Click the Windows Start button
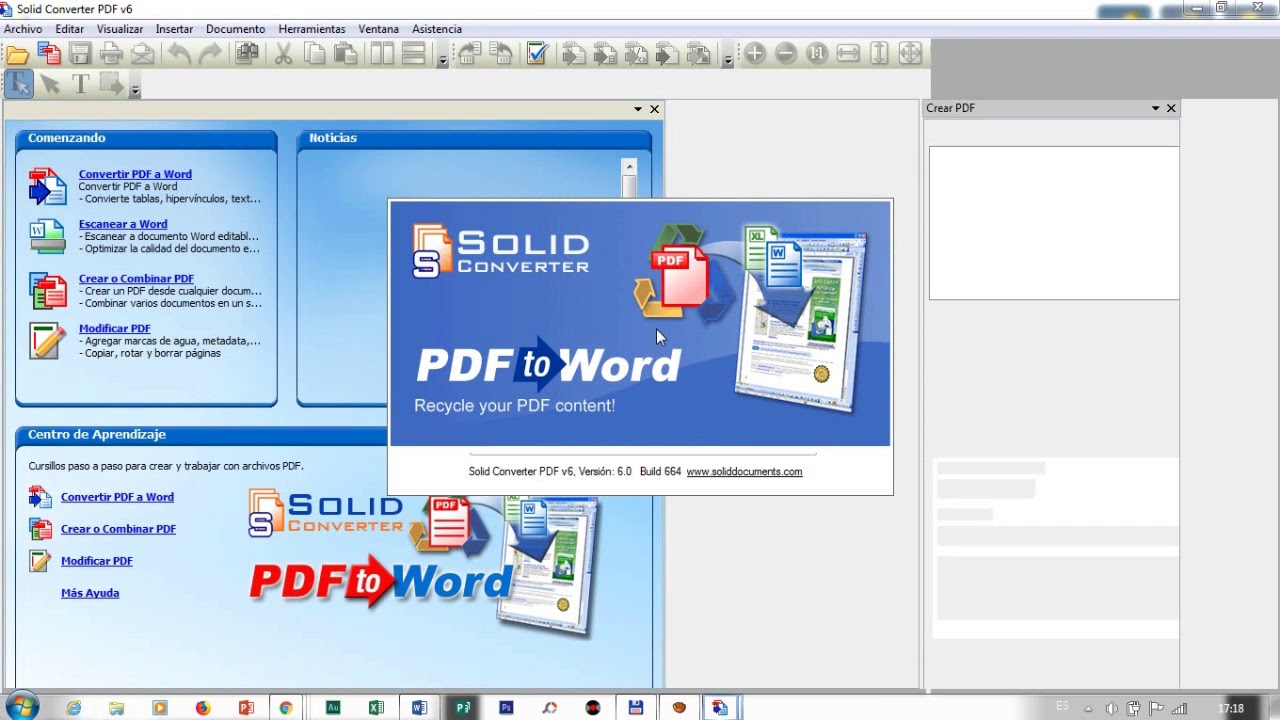Viewport: 1280px width, 720px height. coord(21,707)
